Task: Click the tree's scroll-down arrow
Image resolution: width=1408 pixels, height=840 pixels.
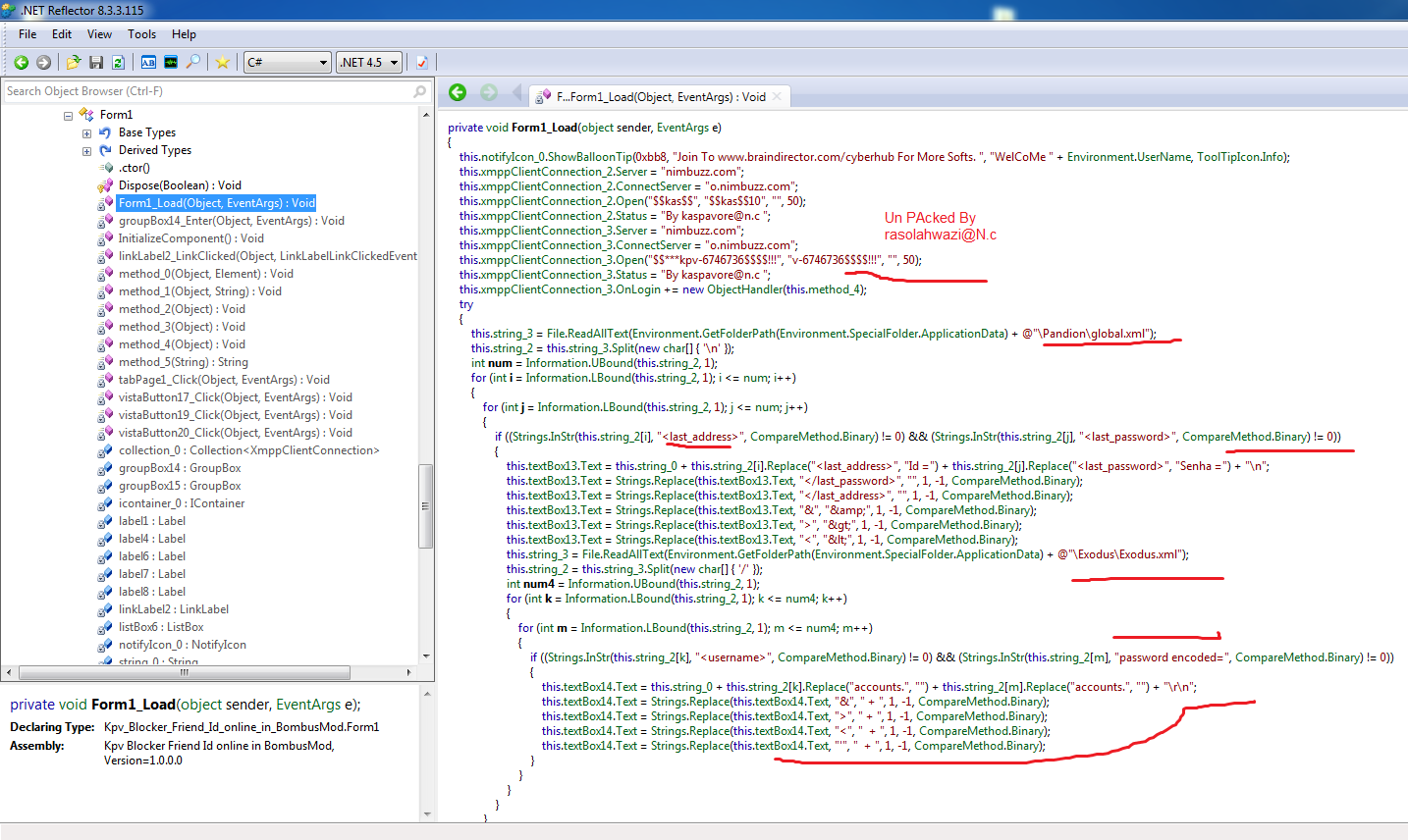Action: click(x=426, y=656)
